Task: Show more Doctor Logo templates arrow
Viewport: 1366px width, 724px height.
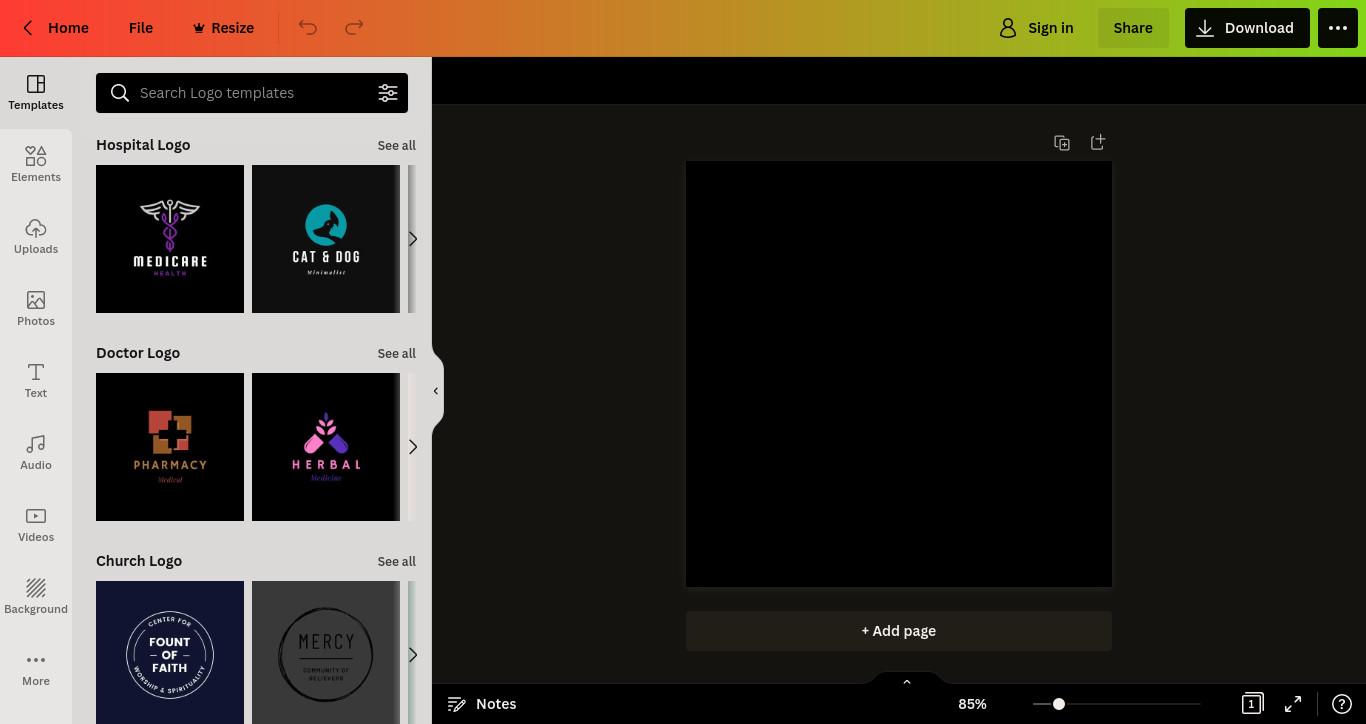Action: coord(412,447)
